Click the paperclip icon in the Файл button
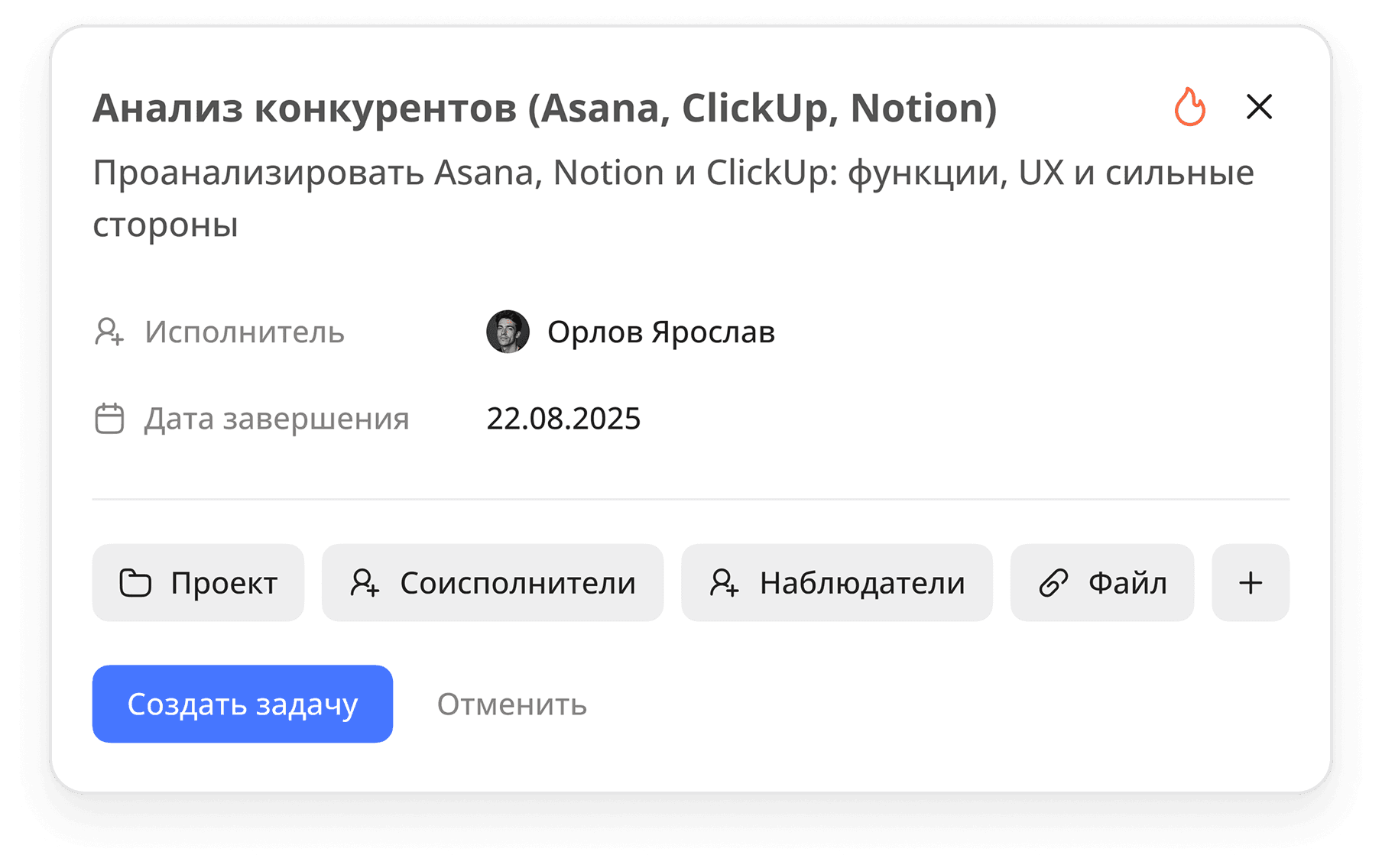 pyautogui.click(x=1054, y=582)
